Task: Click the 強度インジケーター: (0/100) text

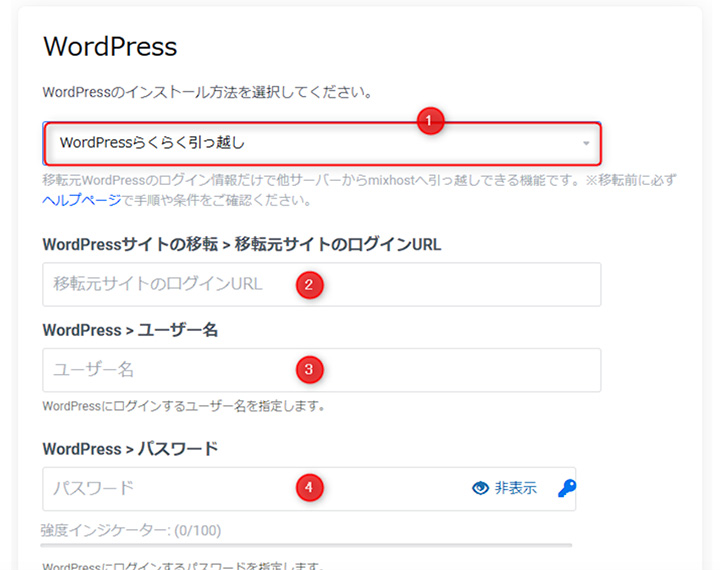Action: pos(131,530)
